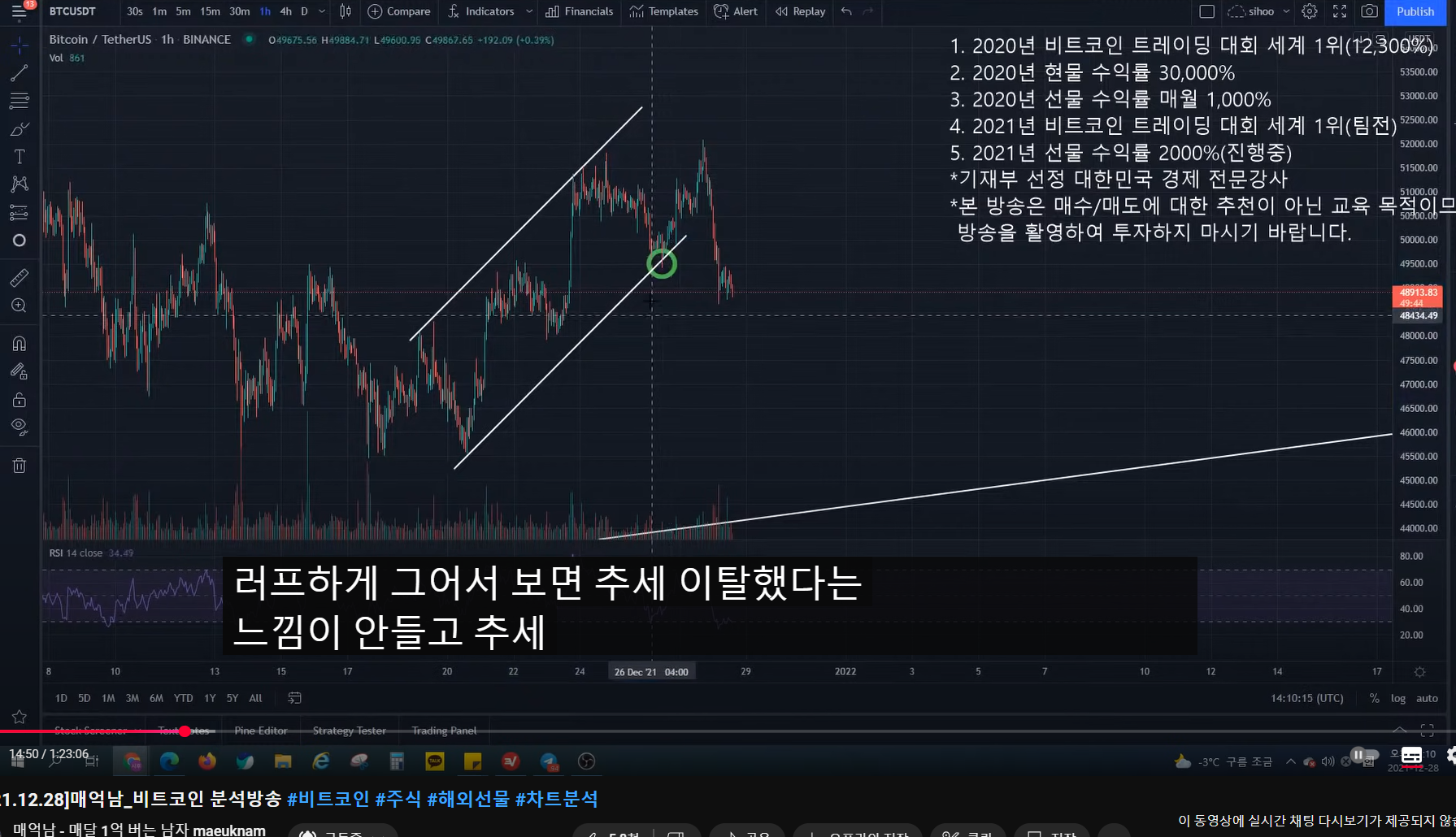Screen dimensions: 1456x837
Task: Toggle log scale
Action: tap(1398, 698)
